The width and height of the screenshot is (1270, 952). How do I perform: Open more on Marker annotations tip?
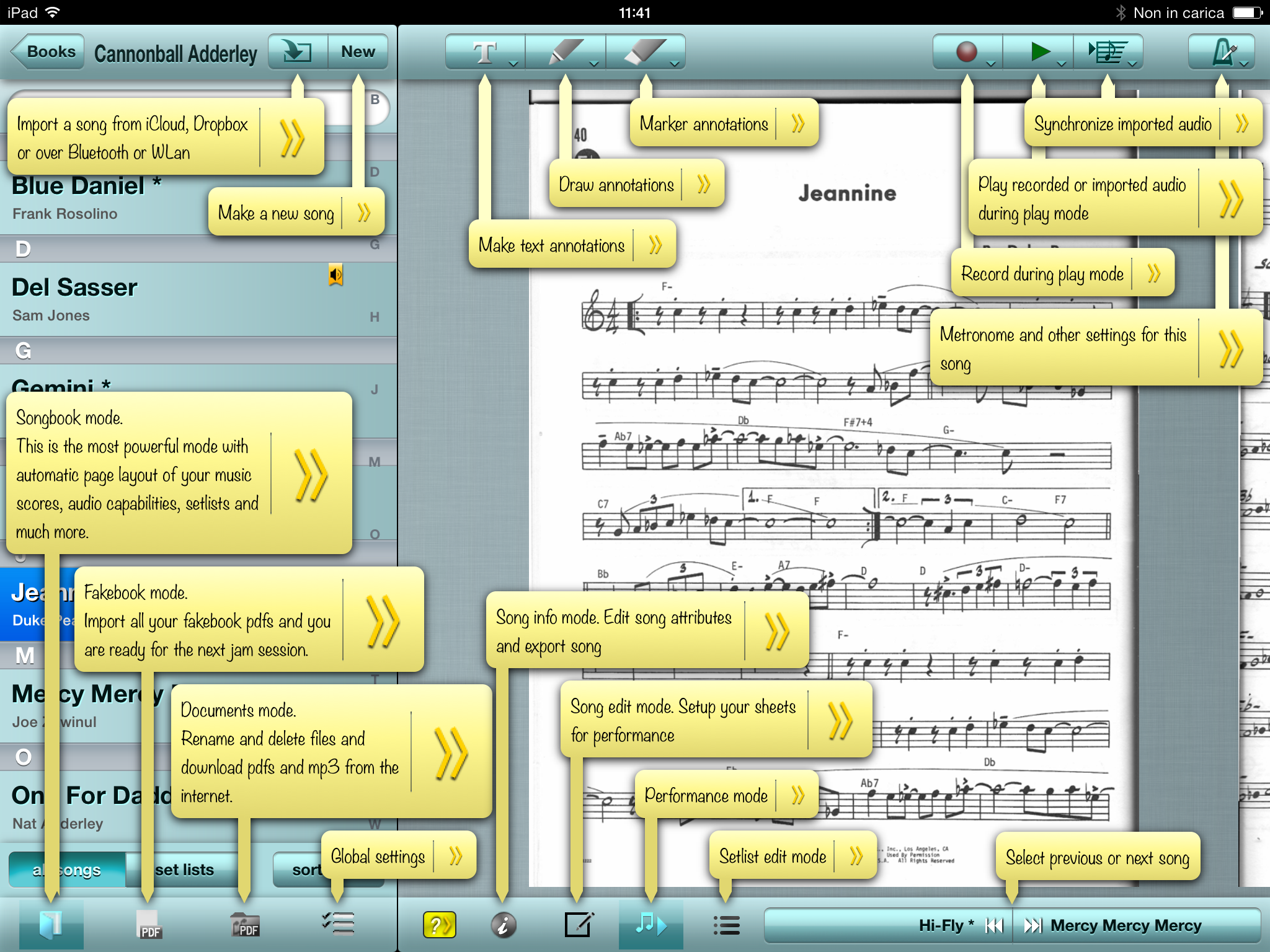tap(797, 123)
